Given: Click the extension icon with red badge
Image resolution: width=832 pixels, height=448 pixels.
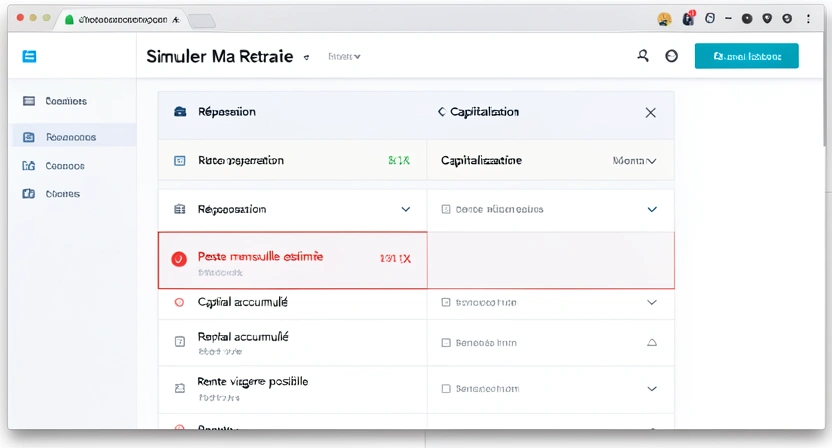Looking at the screenshot, I should [x=688, y=19].
